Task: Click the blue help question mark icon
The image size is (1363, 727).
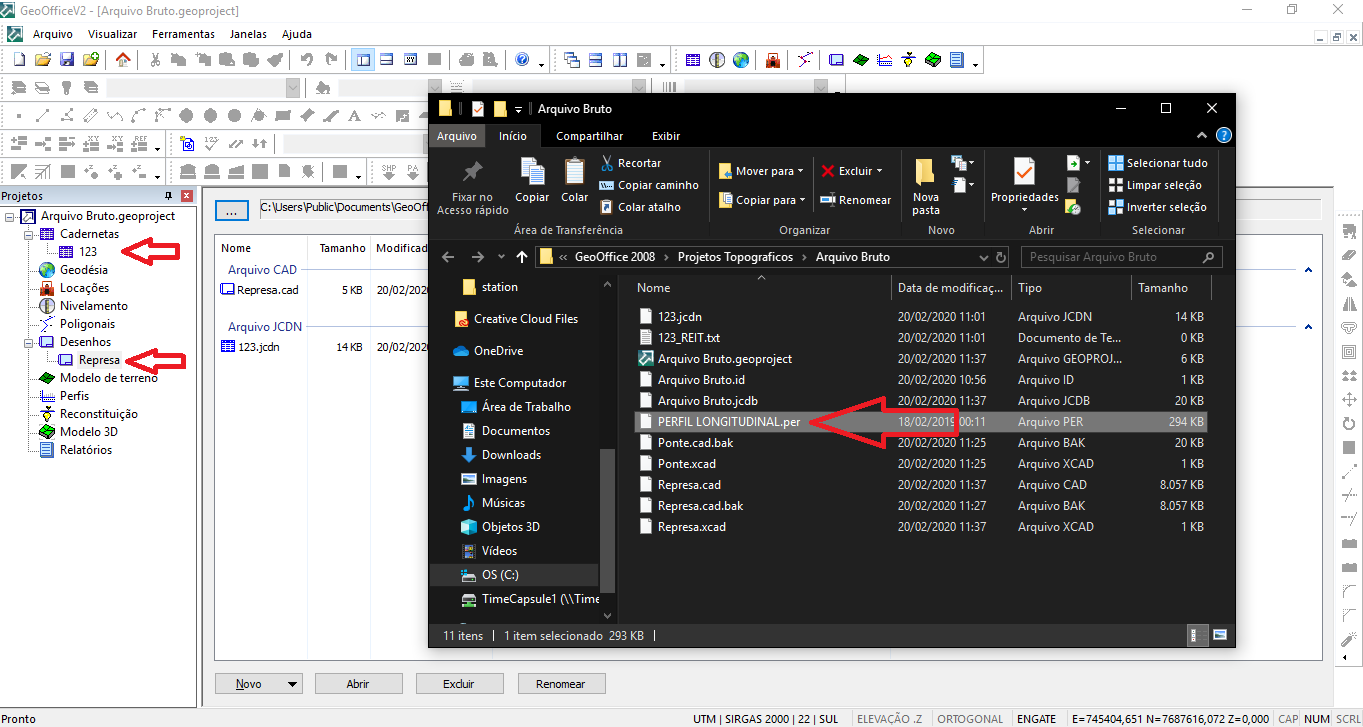Action: pyautogui.click(x=522, y=60)
